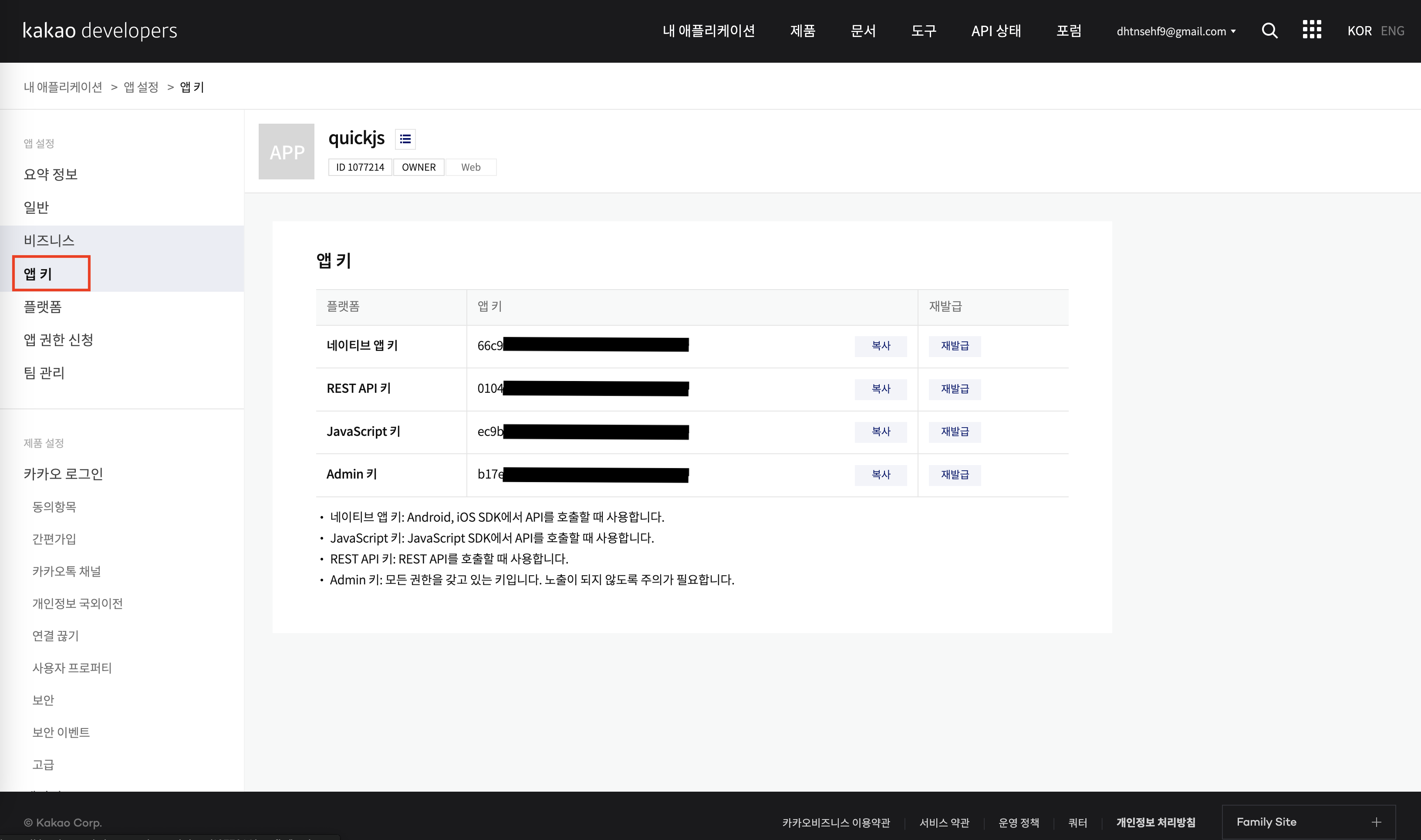Reissue the REST API 키 with 재발급
The image size is (1421, 840).
955,389
